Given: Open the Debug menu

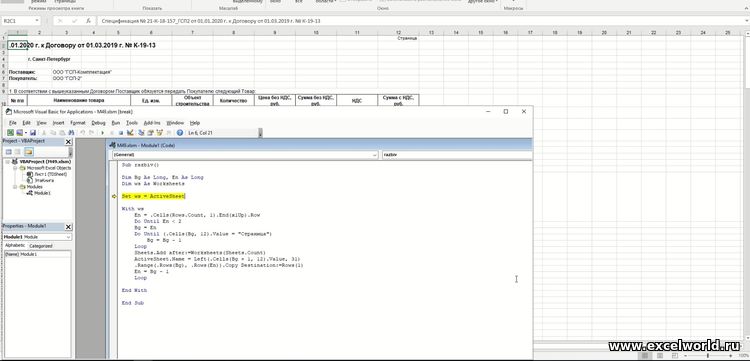Looking at the screenshot, I should pos(98,123).
